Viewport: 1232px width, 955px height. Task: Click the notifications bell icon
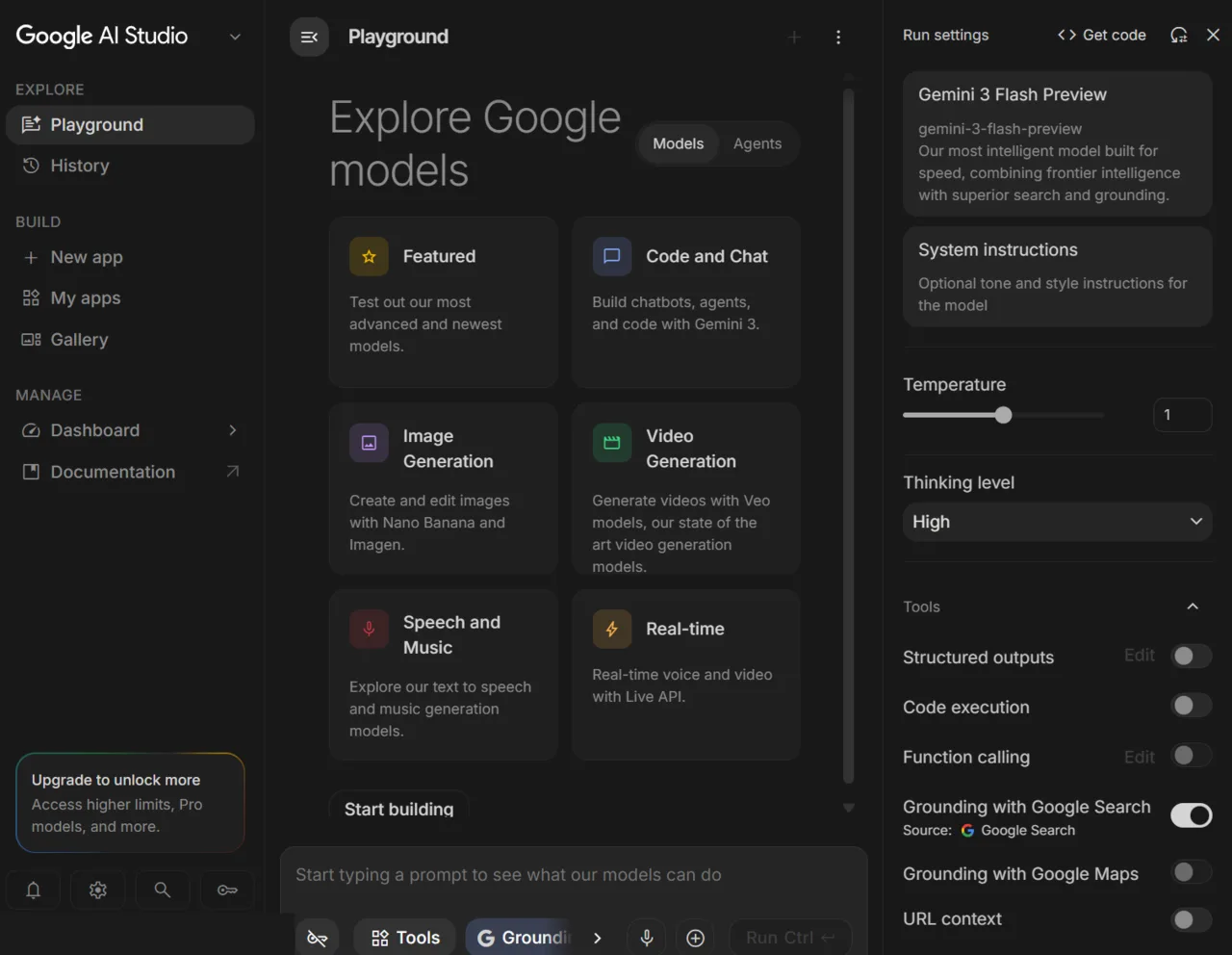click(33, 890)
